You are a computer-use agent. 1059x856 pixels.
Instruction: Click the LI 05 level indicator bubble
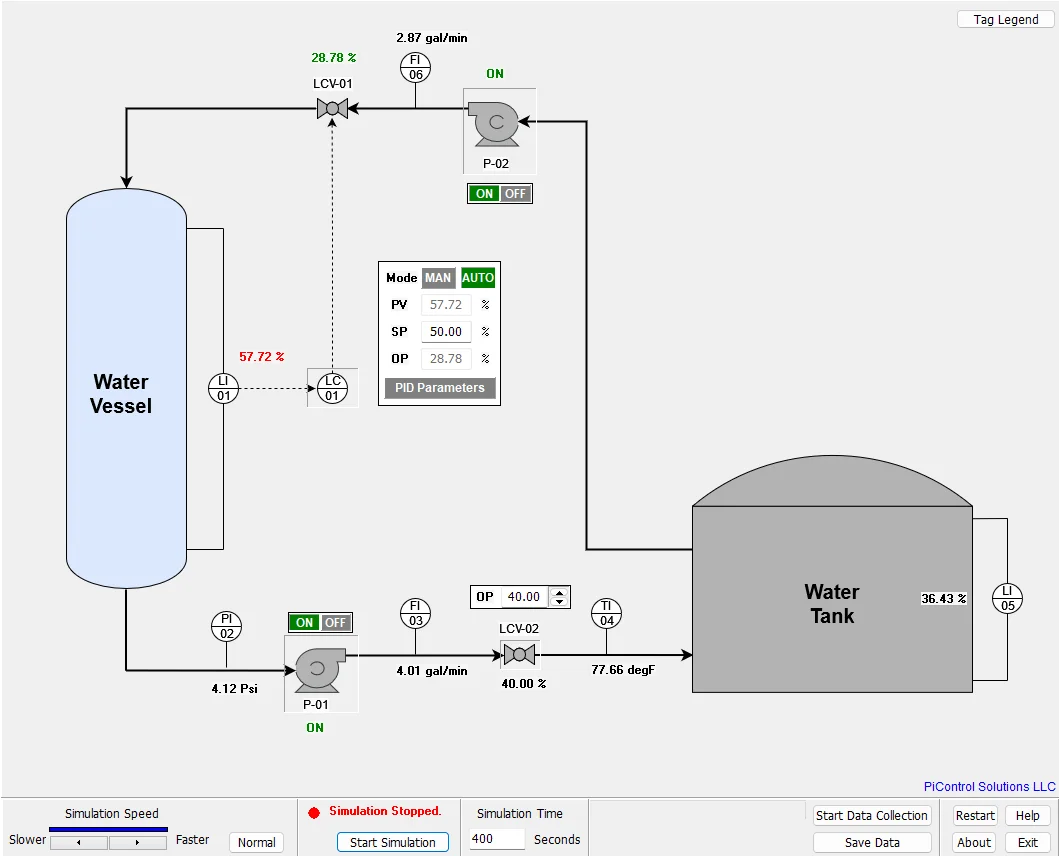pos(1007,598)
